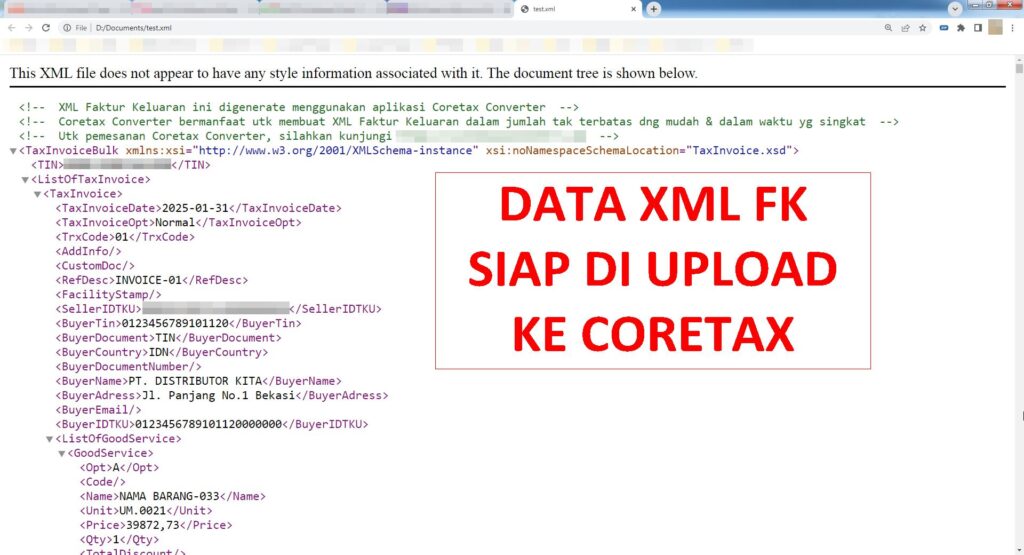Click the BuyerName PT. DISTRIBUTOR KITA
The width and height of the screenshot is (1024, 555).
[x=195, y=381]
